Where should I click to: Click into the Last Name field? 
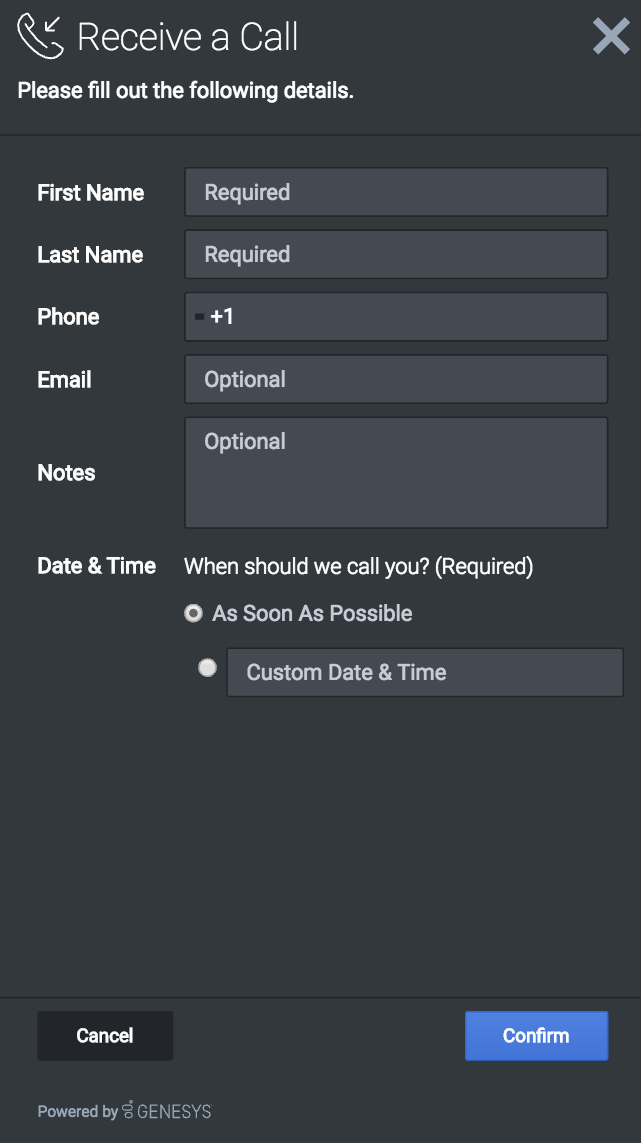pyautogui.click(x=396, y=254)
